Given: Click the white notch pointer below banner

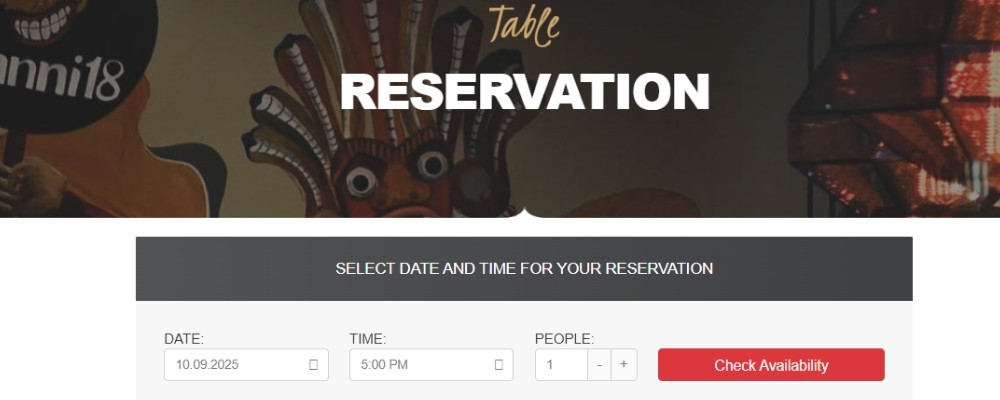Looking at the screenshot, I should 524,211.
